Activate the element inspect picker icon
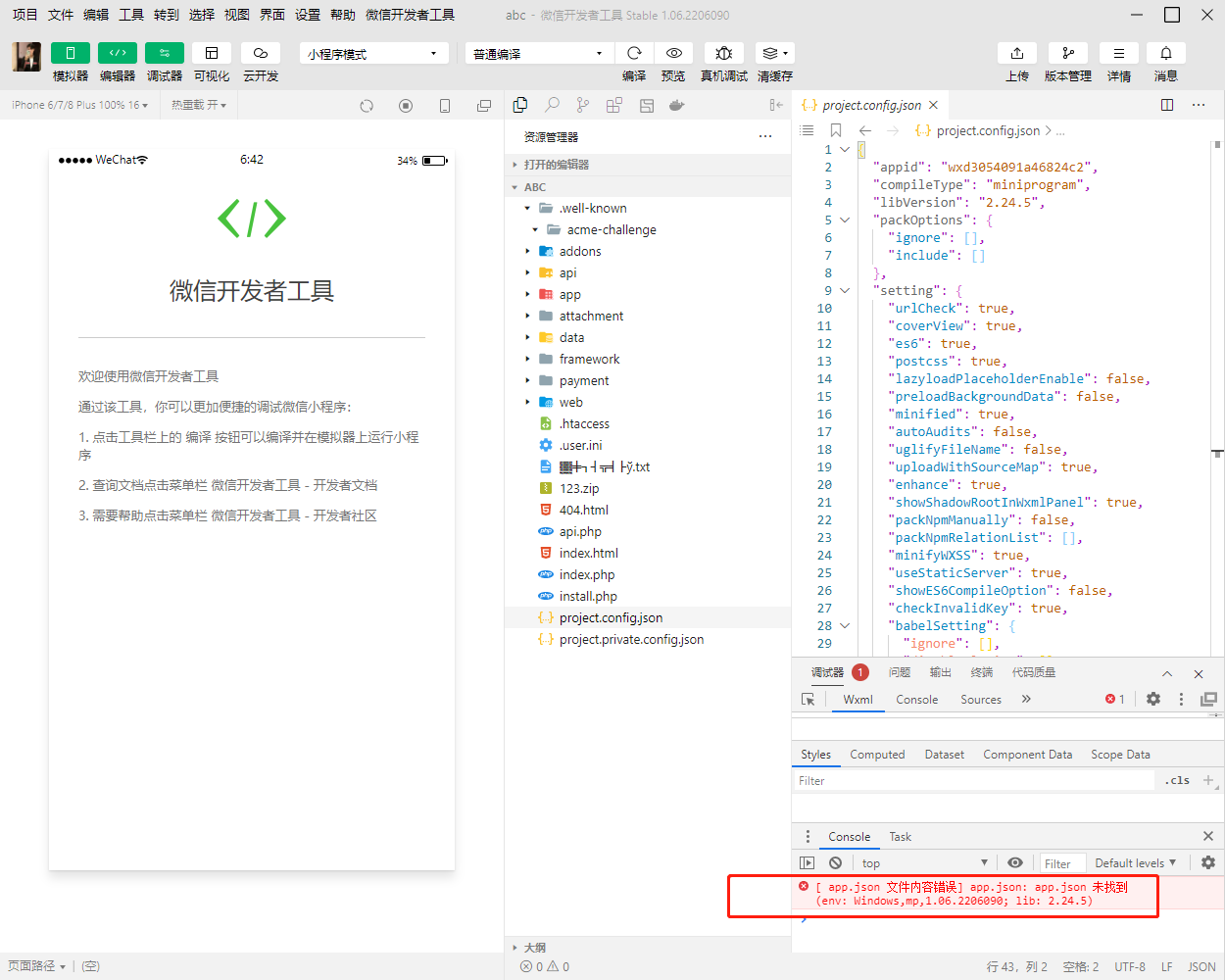 (808, 700)
